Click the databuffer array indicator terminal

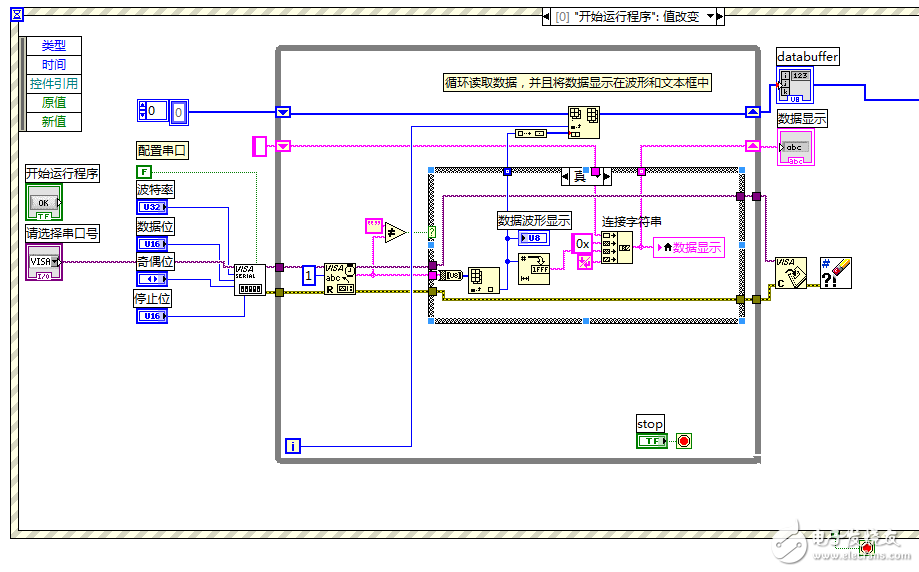[795, 86]
